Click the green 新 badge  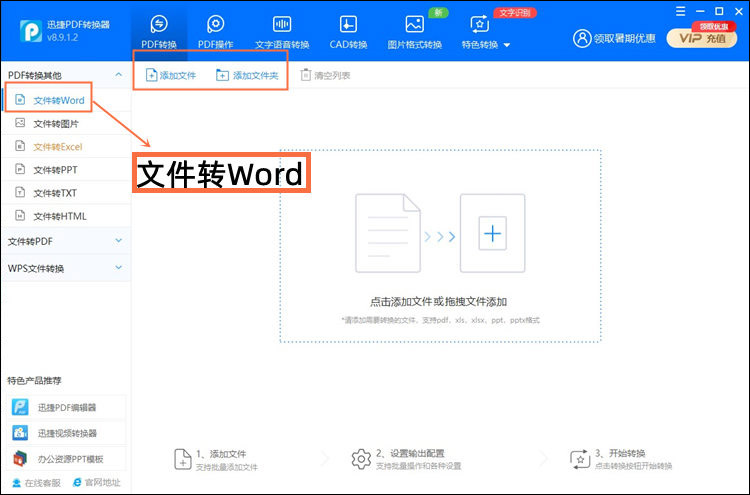coord(438,12)
